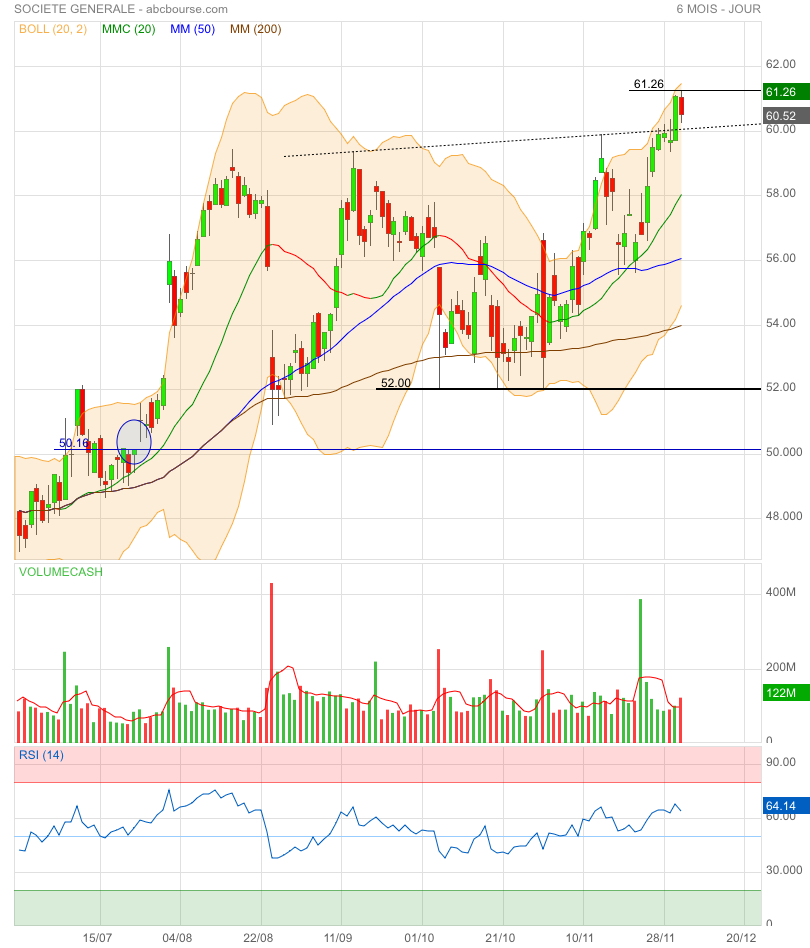Click the tallest red volume bar in August

tap(271, 663)
